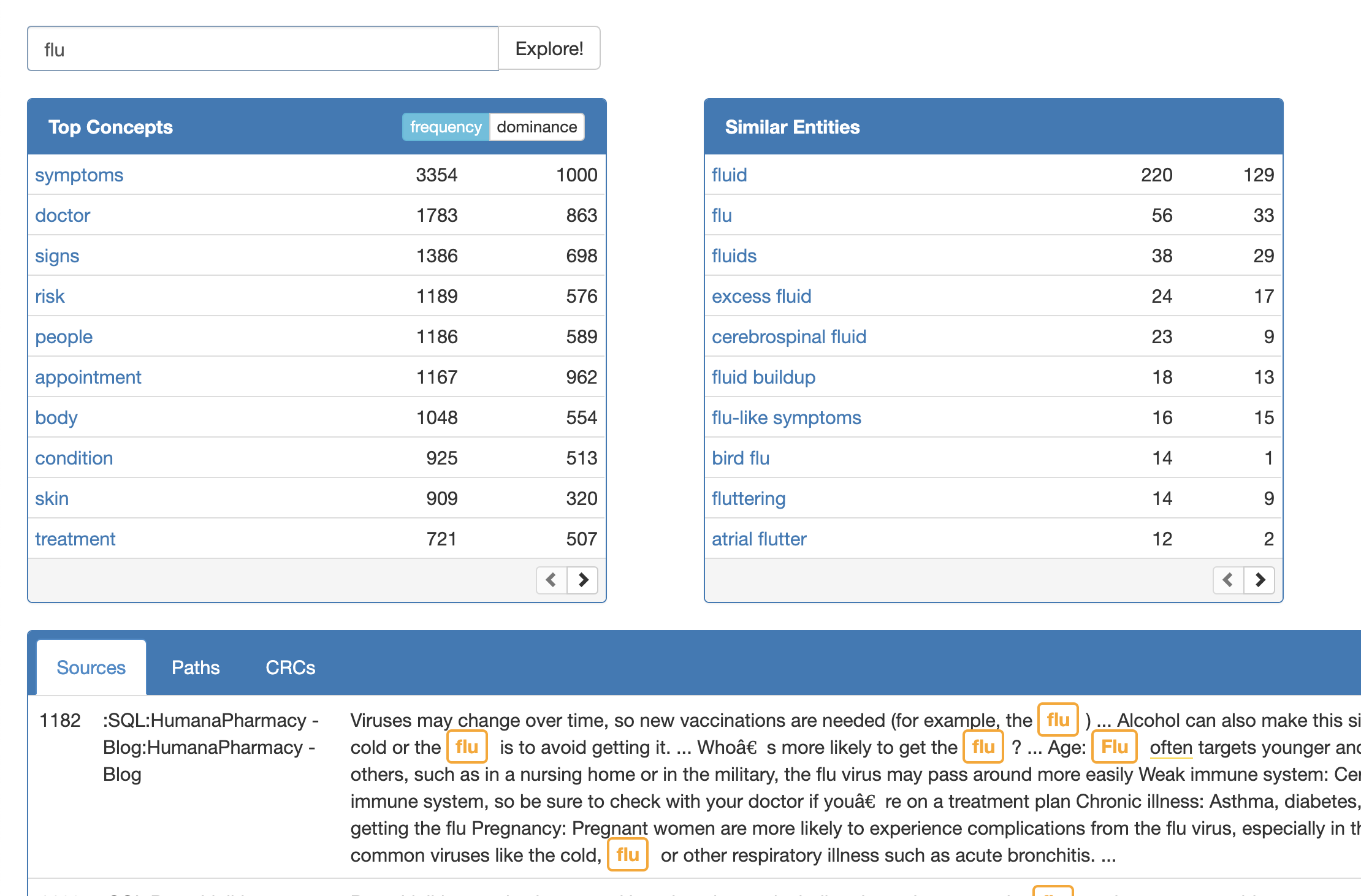Follow the cerebrospinal fluid entity link

click(788, 337)
